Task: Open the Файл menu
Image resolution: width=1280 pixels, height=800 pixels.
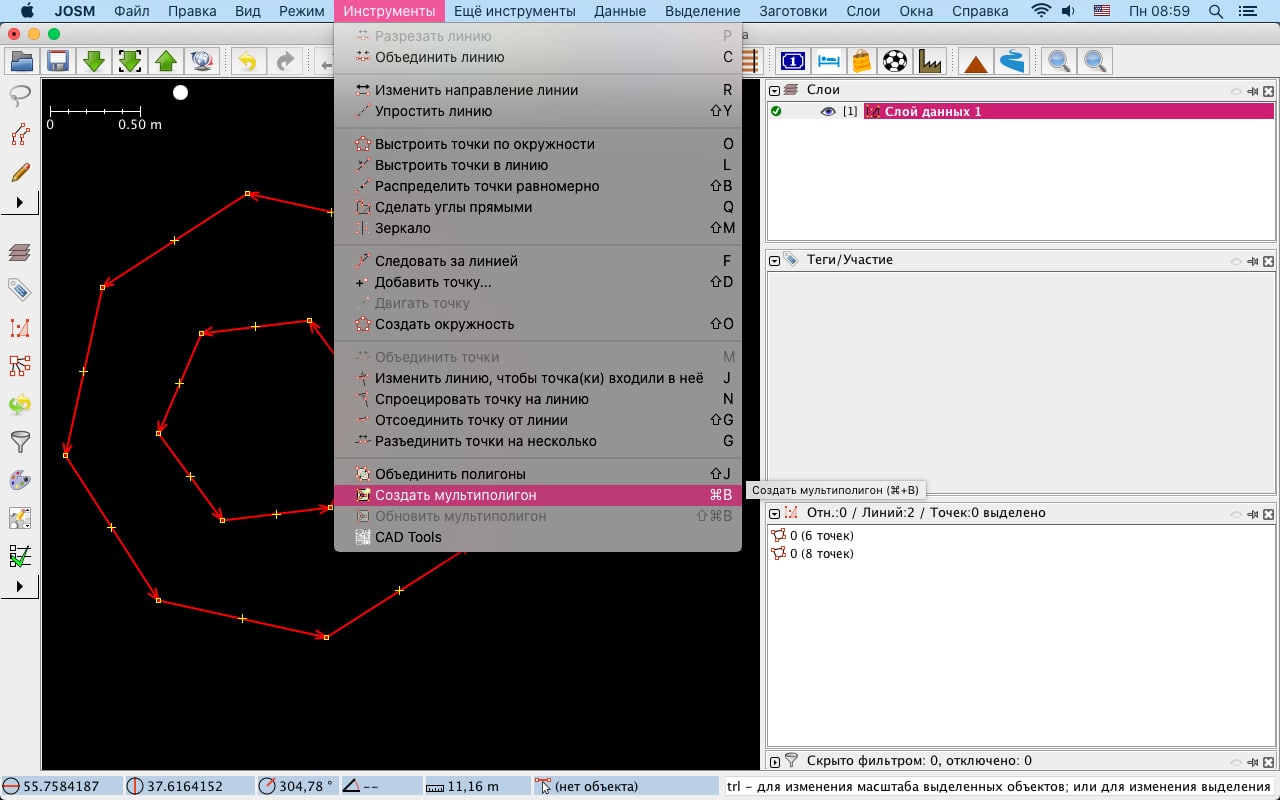Action: (132, 11)
